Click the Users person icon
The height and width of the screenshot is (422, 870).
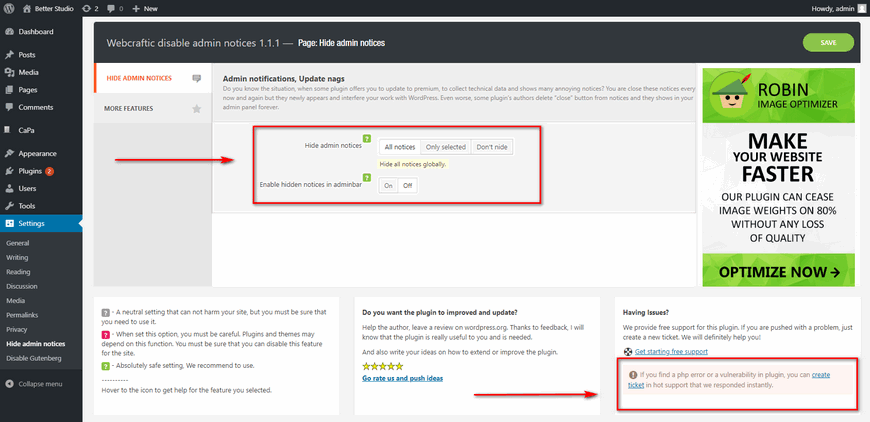[x=9, y=189]
